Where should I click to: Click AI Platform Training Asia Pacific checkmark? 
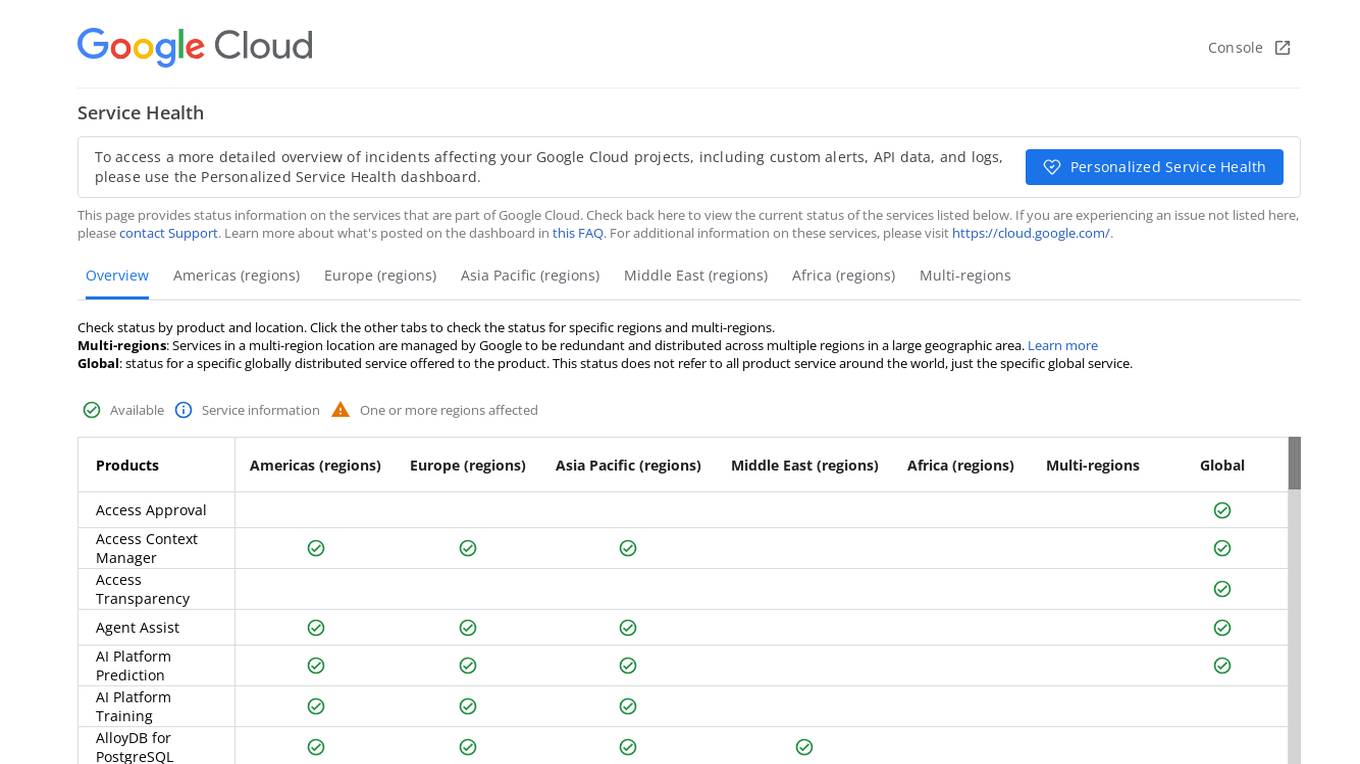pos(628,707)
